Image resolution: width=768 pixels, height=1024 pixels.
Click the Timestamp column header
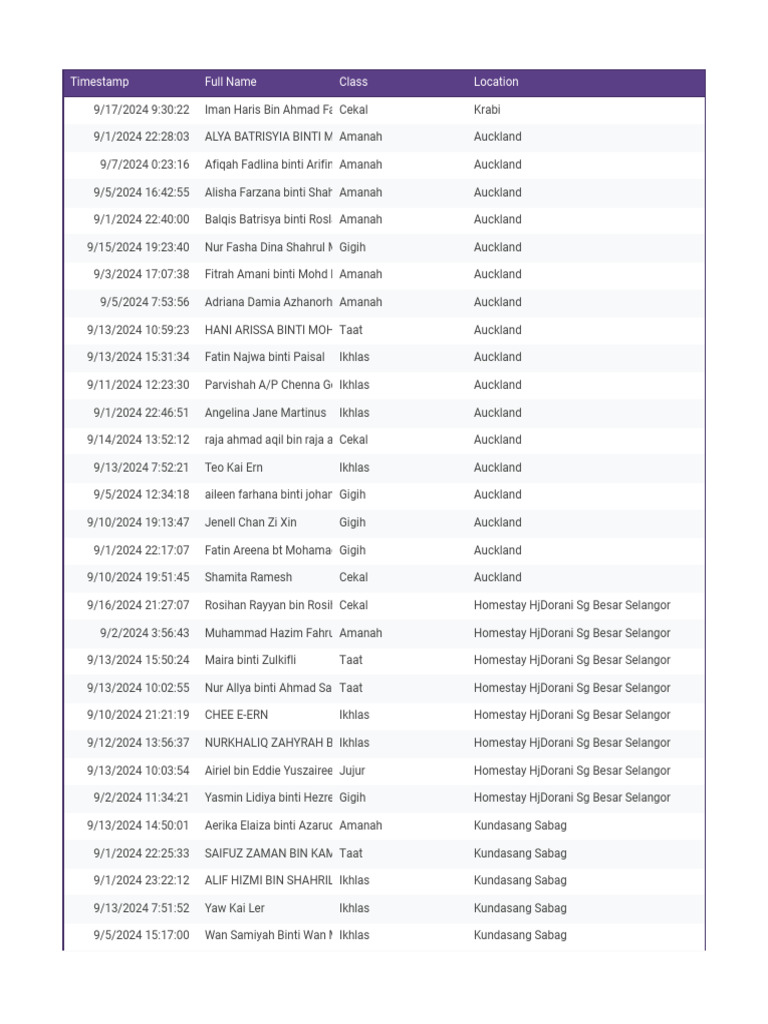99,82
